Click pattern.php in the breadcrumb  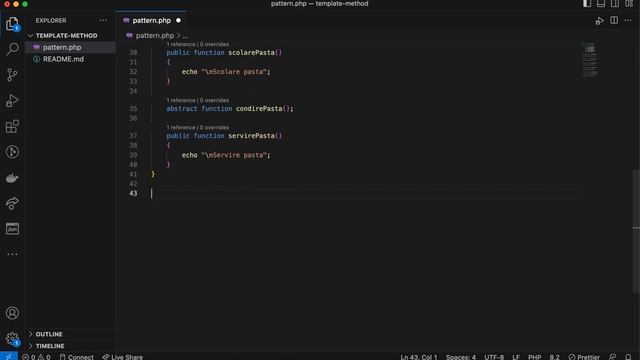155,36
